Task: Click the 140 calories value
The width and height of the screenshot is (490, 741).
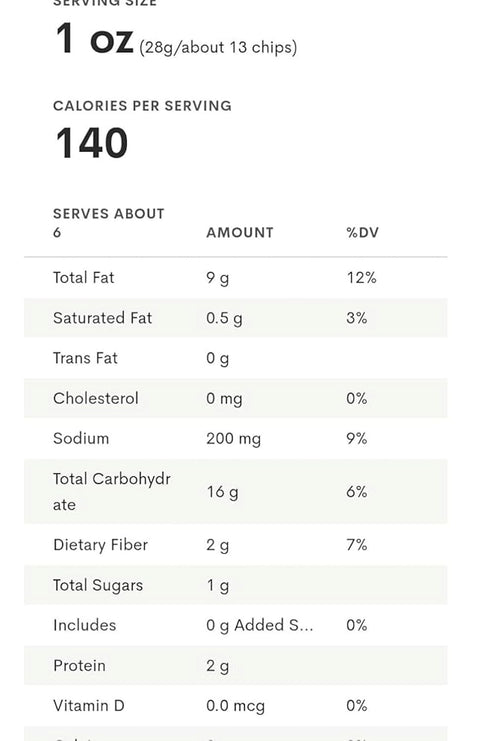Action: point(92,143)
